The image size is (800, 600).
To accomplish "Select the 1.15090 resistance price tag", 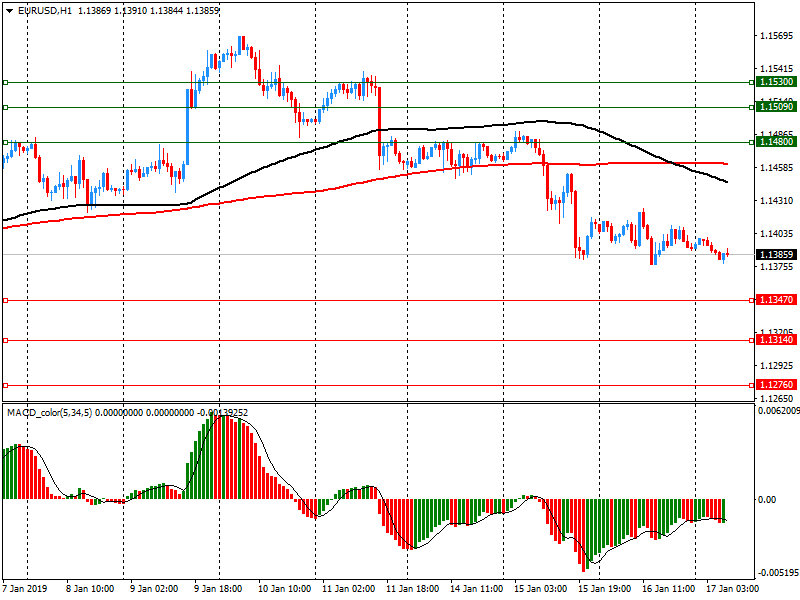I will point(776,106).
